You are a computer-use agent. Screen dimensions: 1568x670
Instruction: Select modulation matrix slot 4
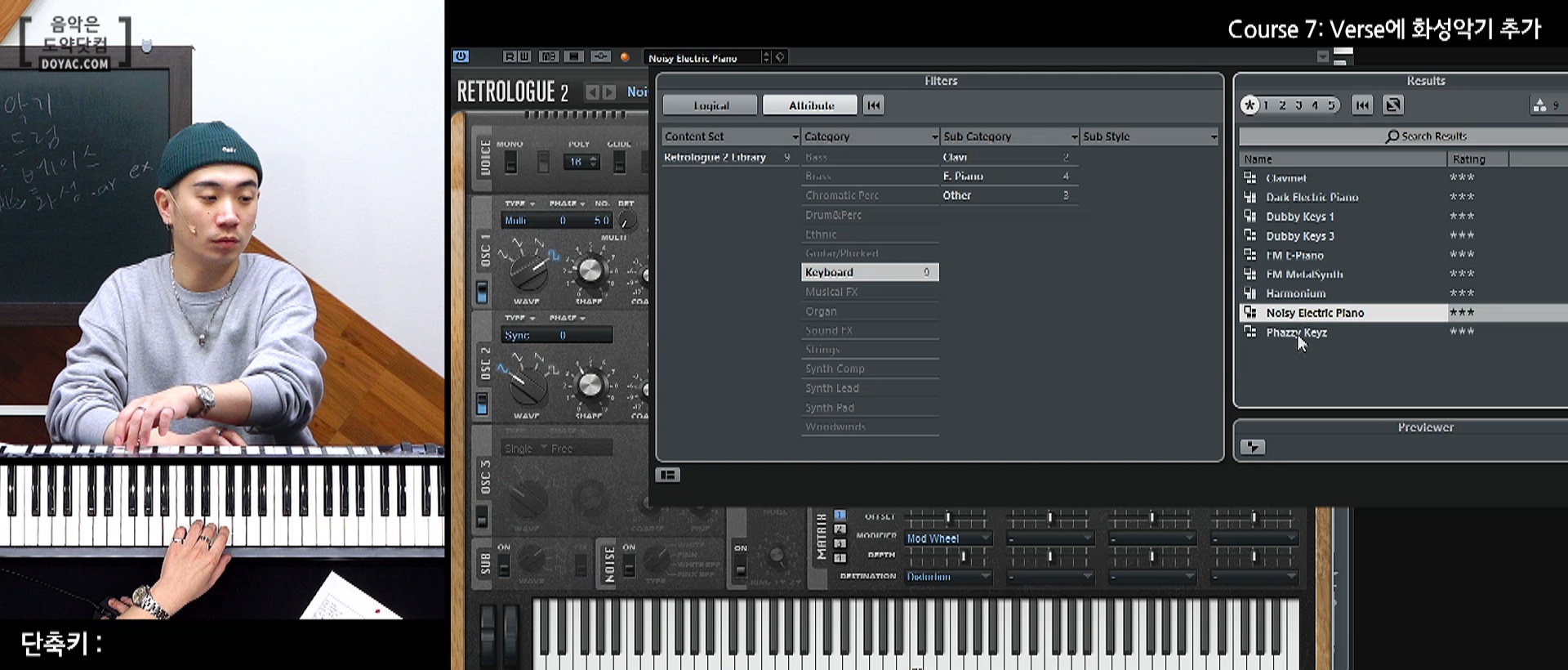click(x=840, y=557)
